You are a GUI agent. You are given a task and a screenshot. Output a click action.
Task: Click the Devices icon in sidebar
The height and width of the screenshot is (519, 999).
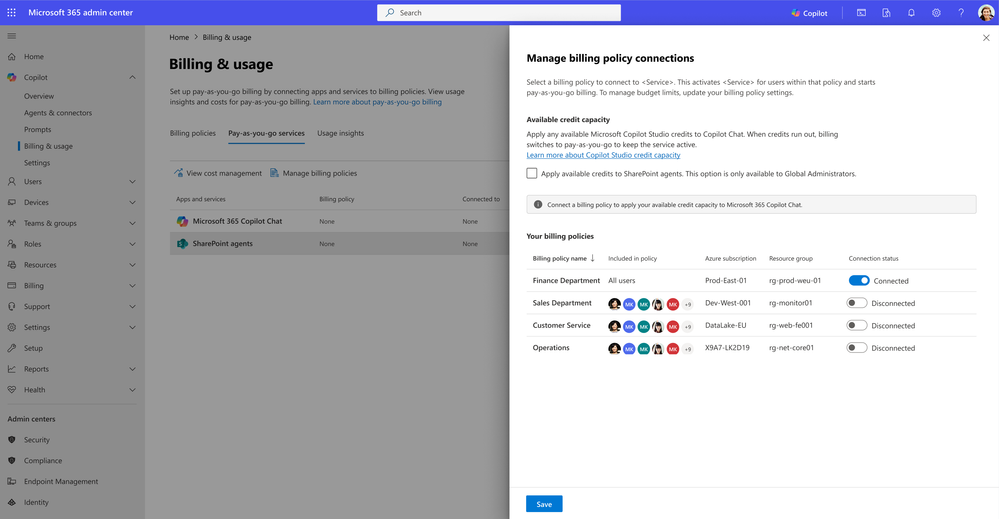coord(11,203)
